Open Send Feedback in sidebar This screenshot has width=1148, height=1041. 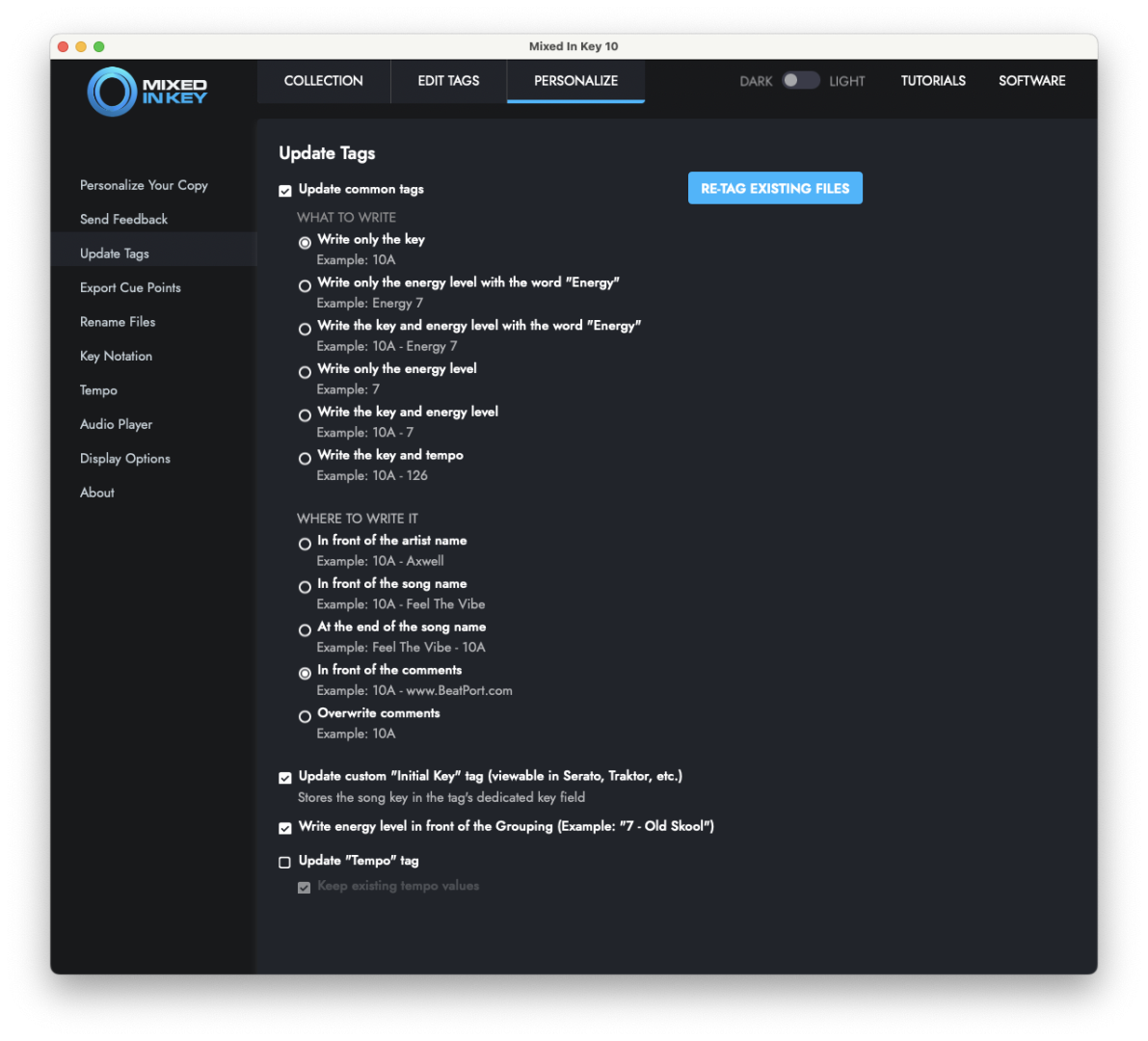(x=123, y=219)
